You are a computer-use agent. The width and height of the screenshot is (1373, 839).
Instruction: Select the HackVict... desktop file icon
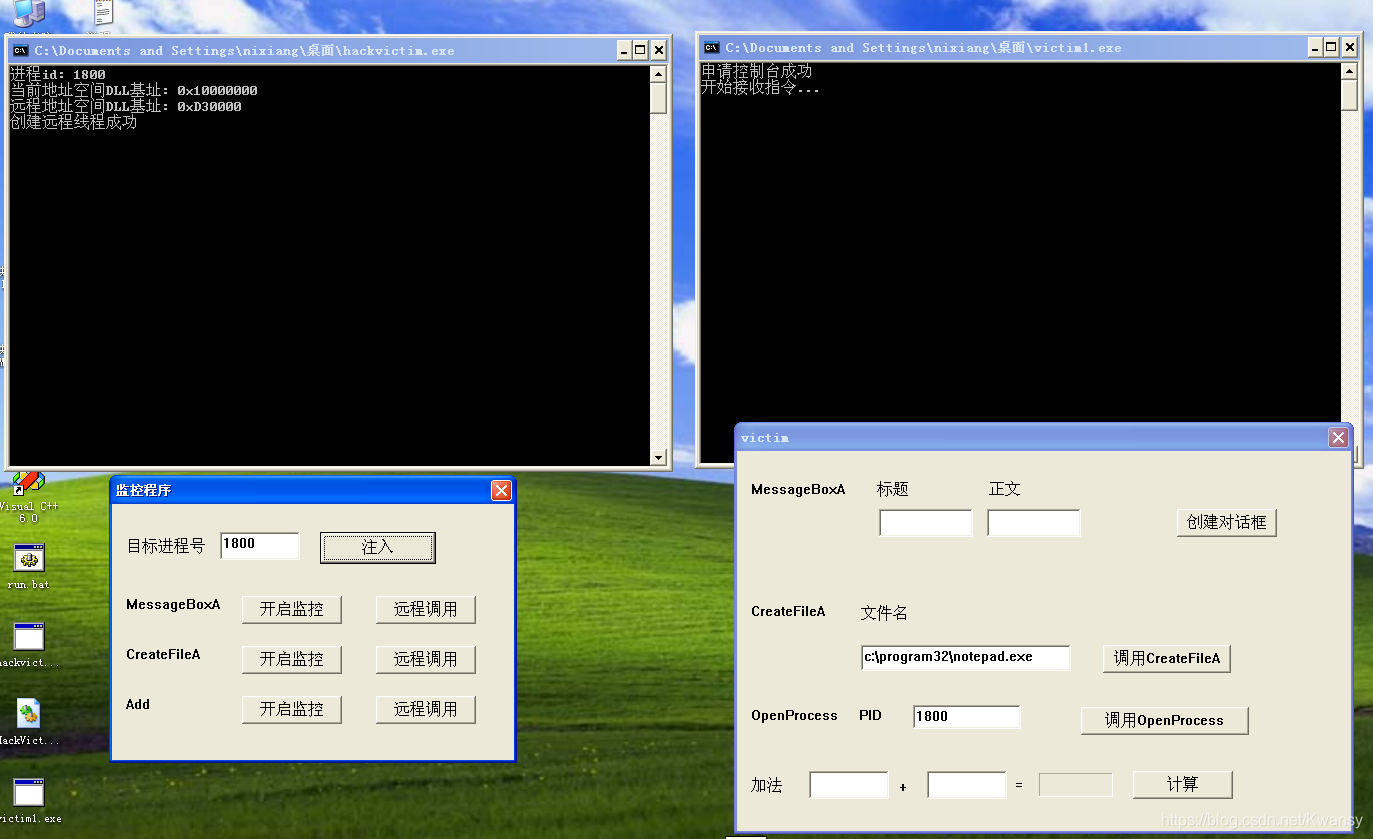coord(28,723)
